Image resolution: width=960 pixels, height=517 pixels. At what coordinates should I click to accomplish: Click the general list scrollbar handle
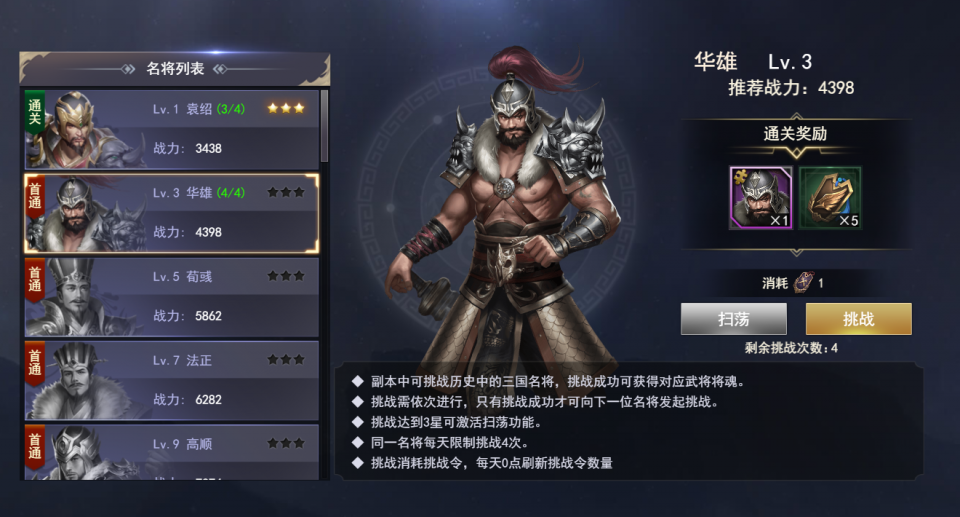324,126
